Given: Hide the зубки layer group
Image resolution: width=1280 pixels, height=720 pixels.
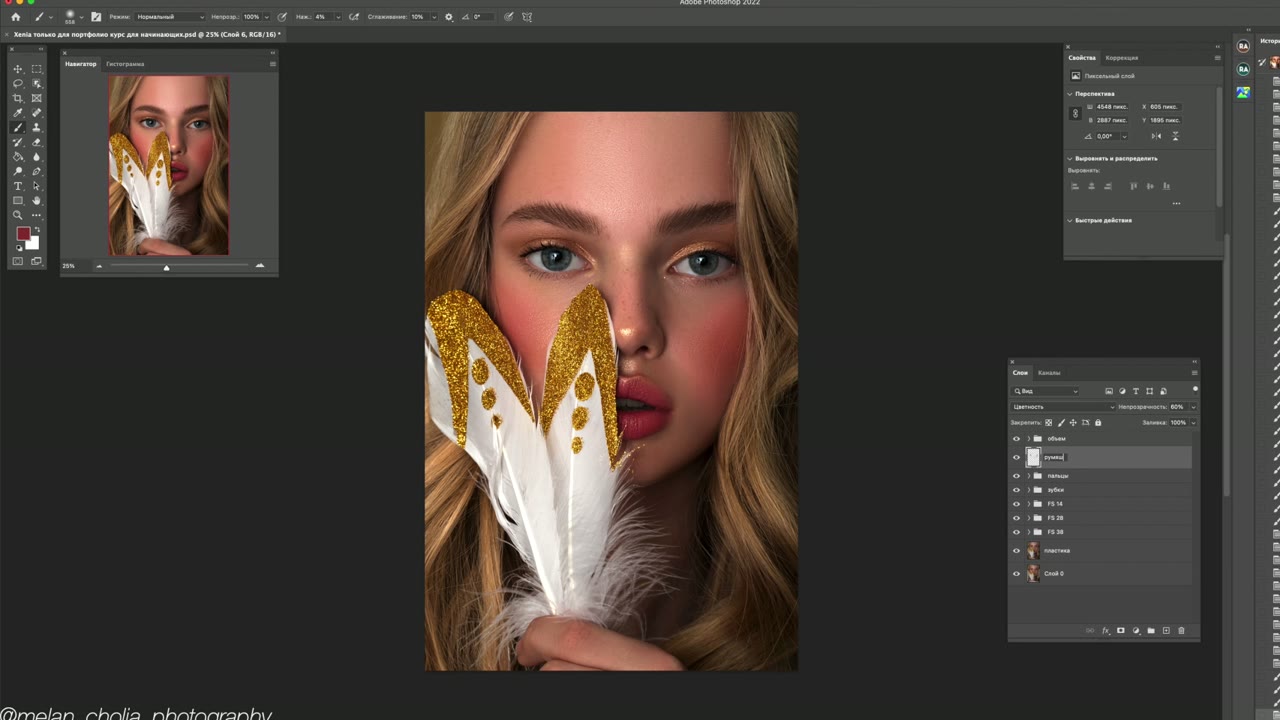Looking at the screenshot, I should (x=1017, y=490).
